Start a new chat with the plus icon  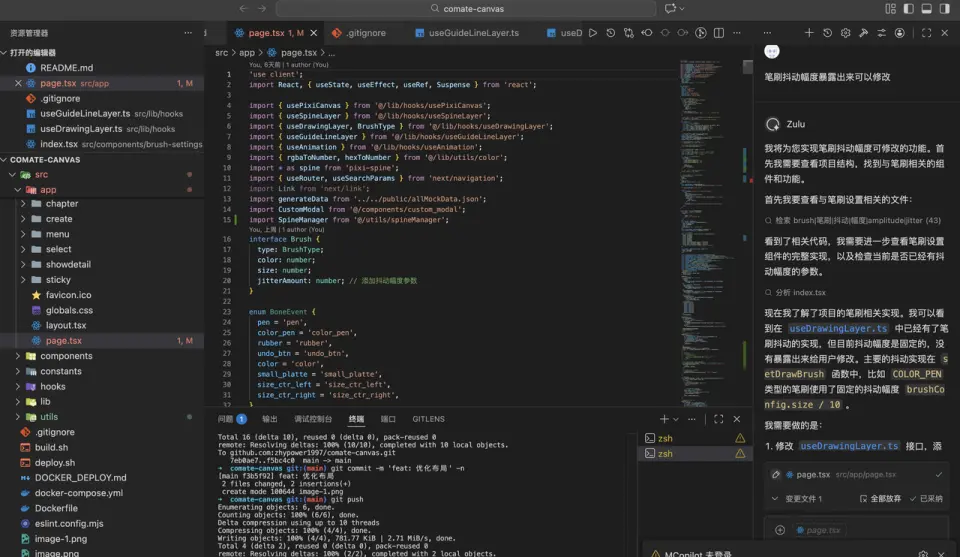pos(809,33)
